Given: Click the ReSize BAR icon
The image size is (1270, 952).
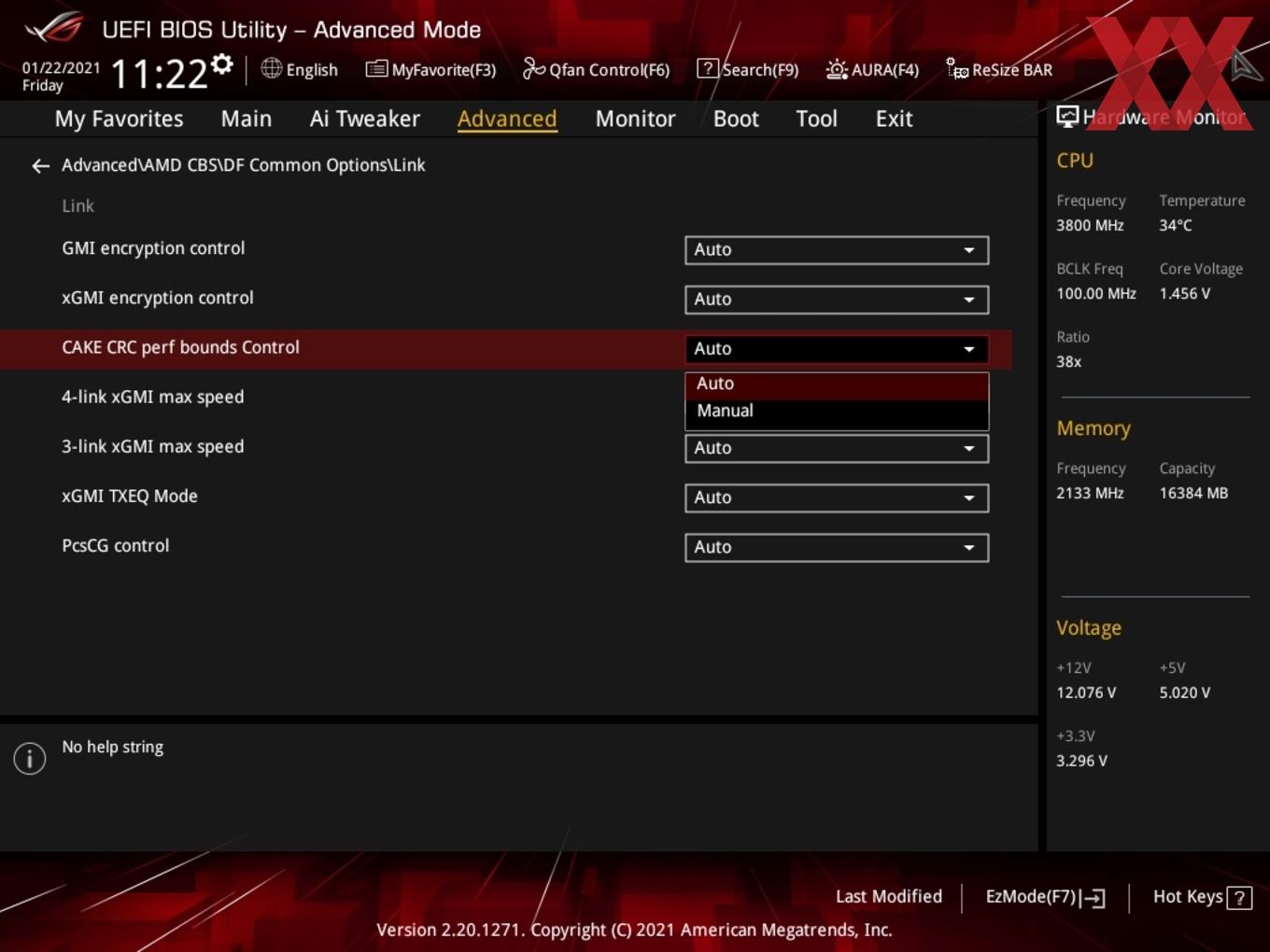Looking at the screenshot, I should click(x=957, y=68).
